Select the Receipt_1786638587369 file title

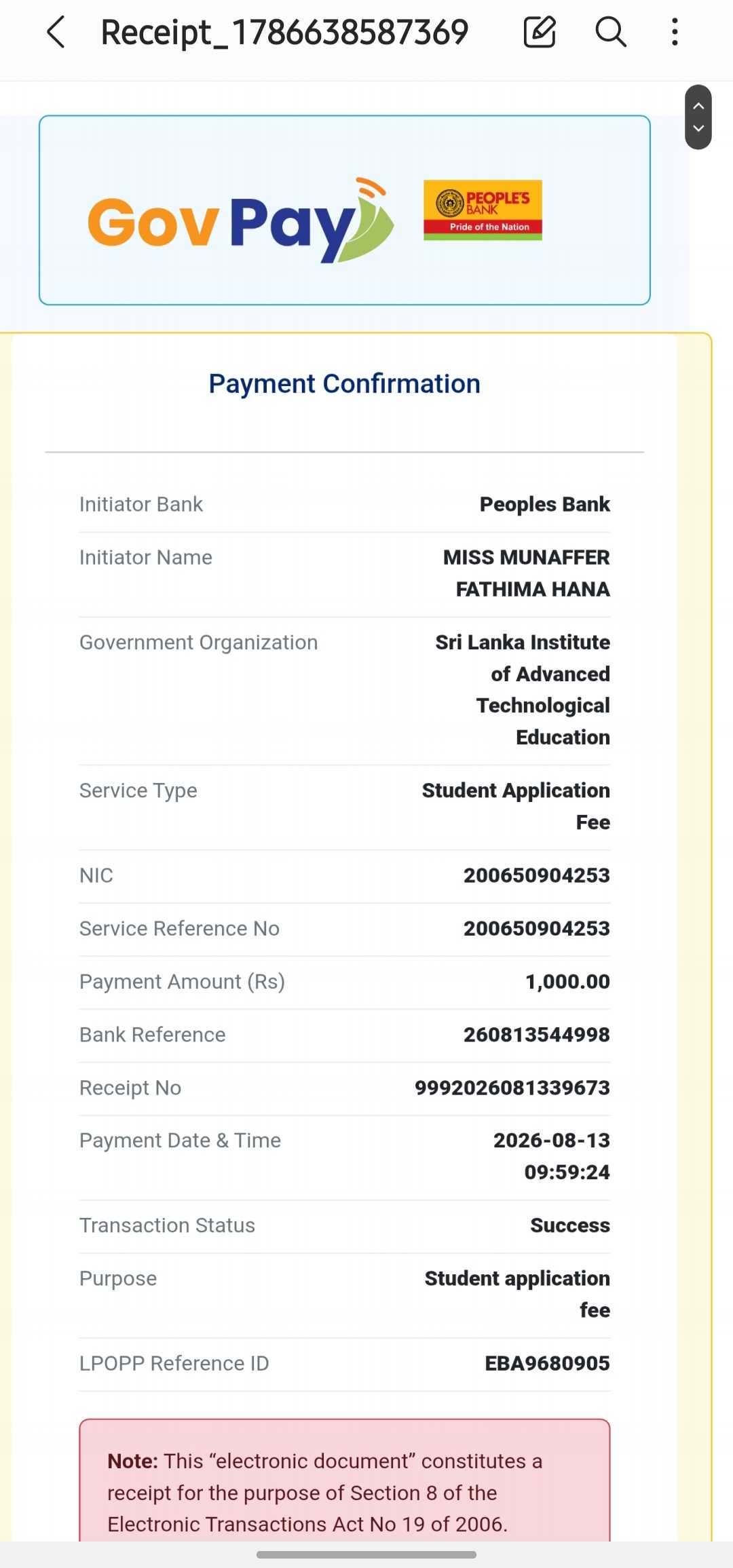tap(284, 32)
